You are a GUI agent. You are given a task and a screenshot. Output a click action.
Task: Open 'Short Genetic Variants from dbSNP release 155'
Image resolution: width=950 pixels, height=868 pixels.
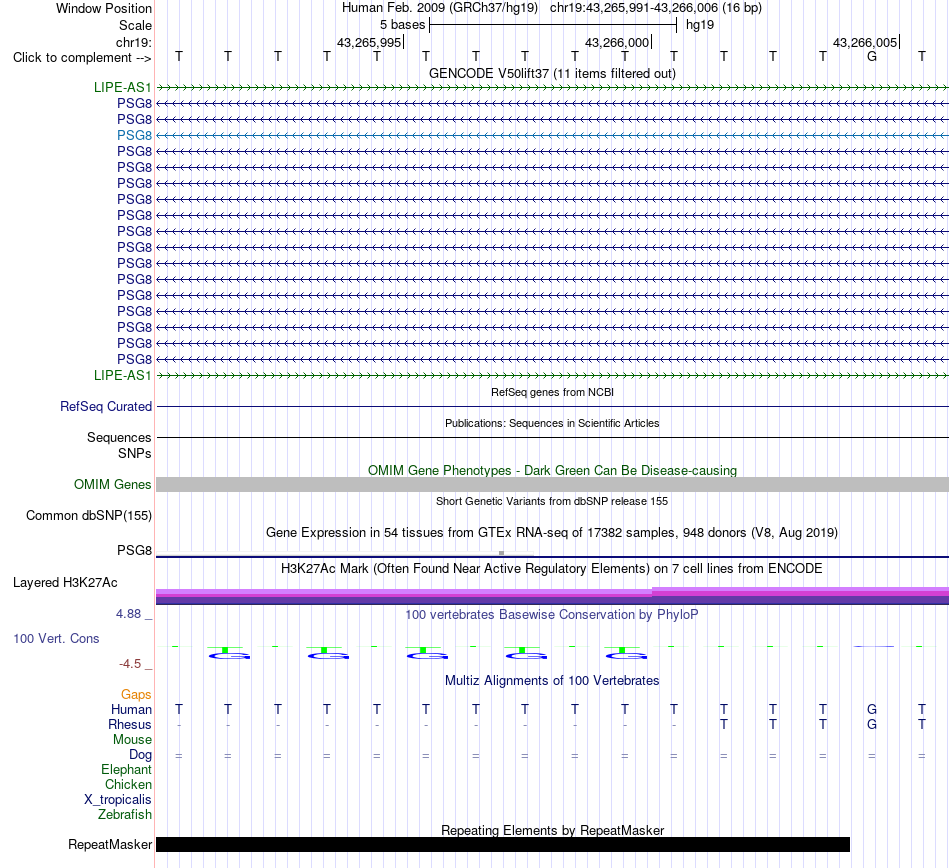tap(552, 502)
